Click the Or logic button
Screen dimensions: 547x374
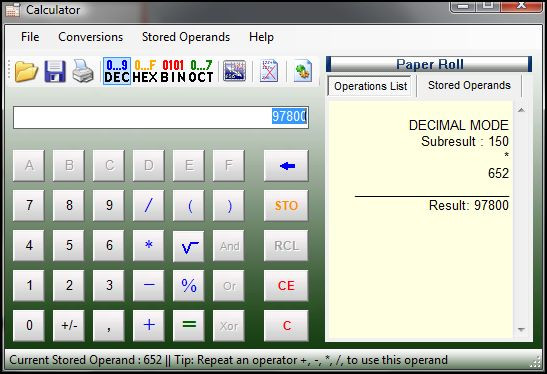click(228, 286)
